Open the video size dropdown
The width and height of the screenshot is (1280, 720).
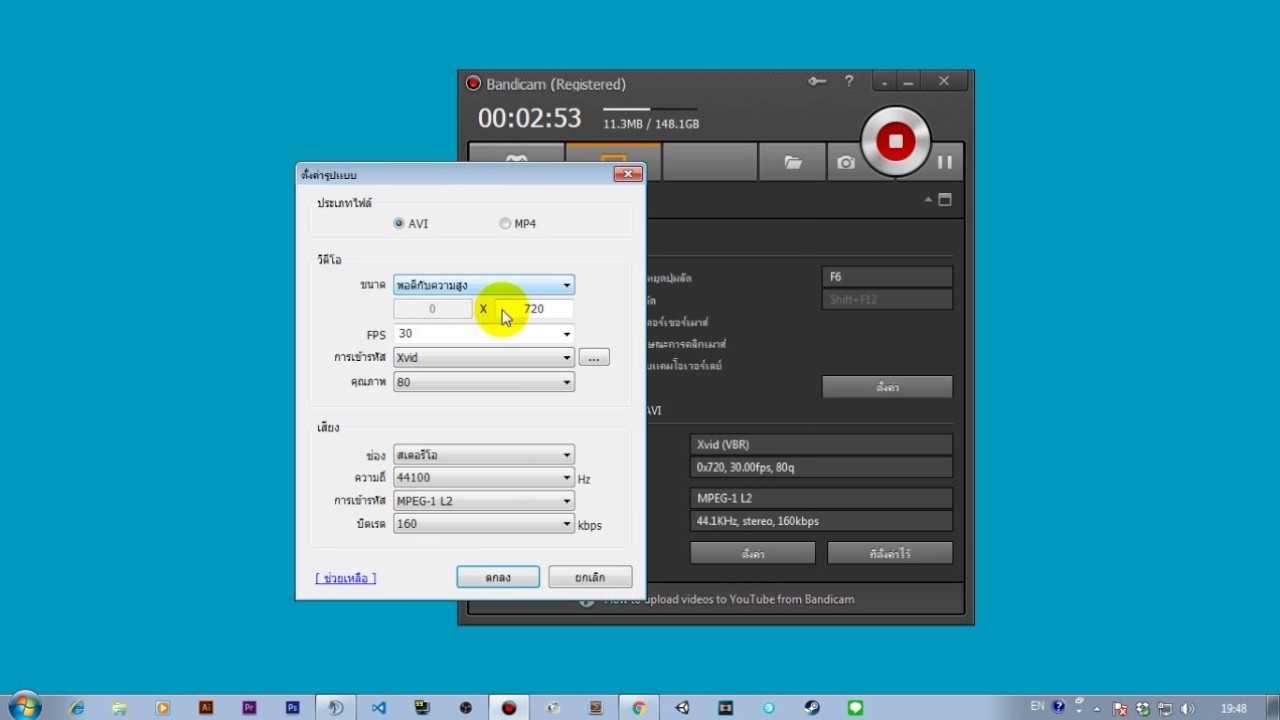(x=484, y=285)
